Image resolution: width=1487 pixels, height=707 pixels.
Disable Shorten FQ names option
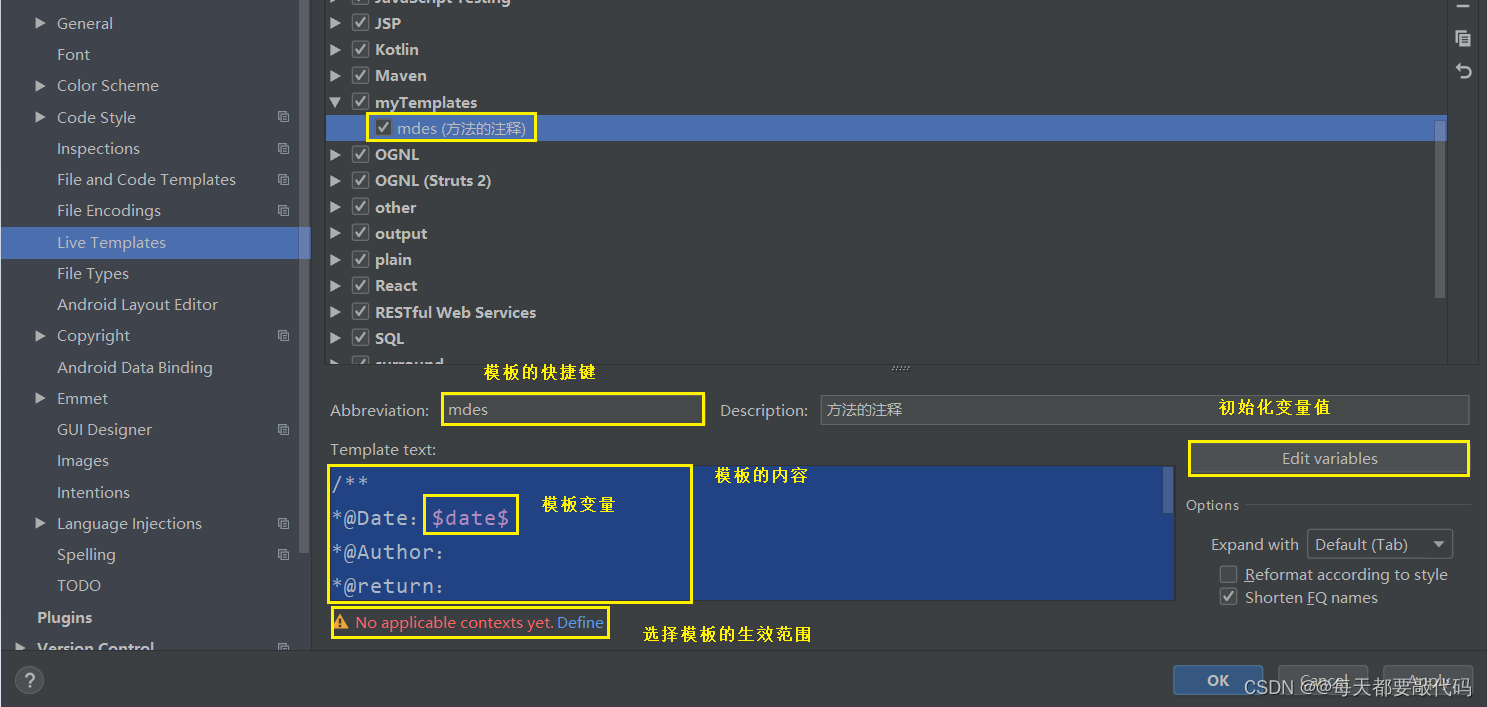pyautogui.click(x=1229, y=597)
